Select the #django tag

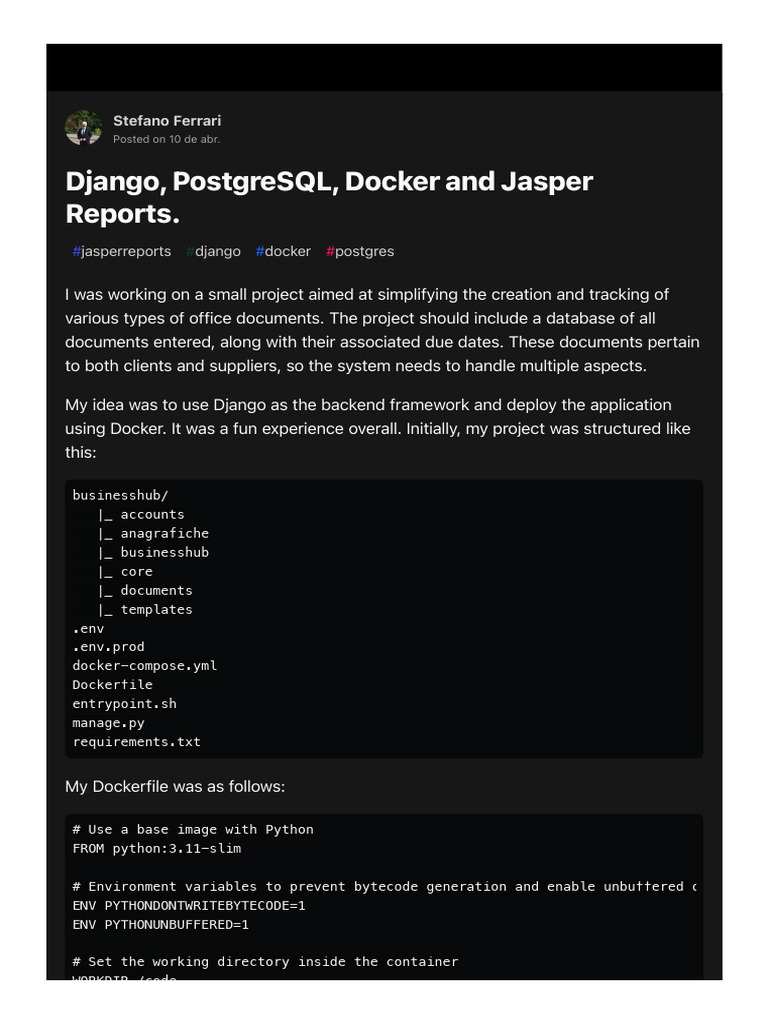coord(213,251)
